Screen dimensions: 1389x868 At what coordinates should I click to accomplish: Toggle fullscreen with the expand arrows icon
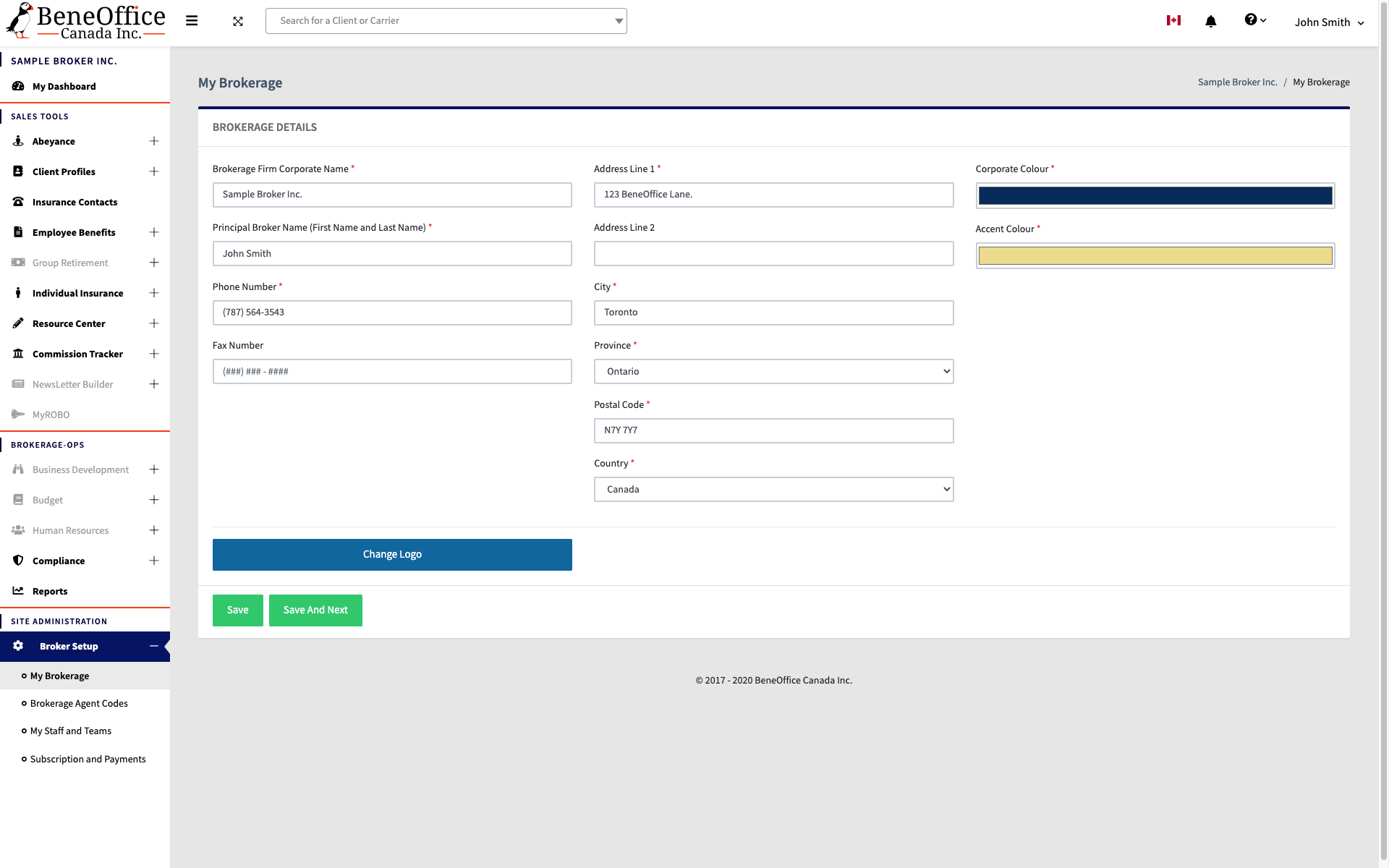point(238,22)
